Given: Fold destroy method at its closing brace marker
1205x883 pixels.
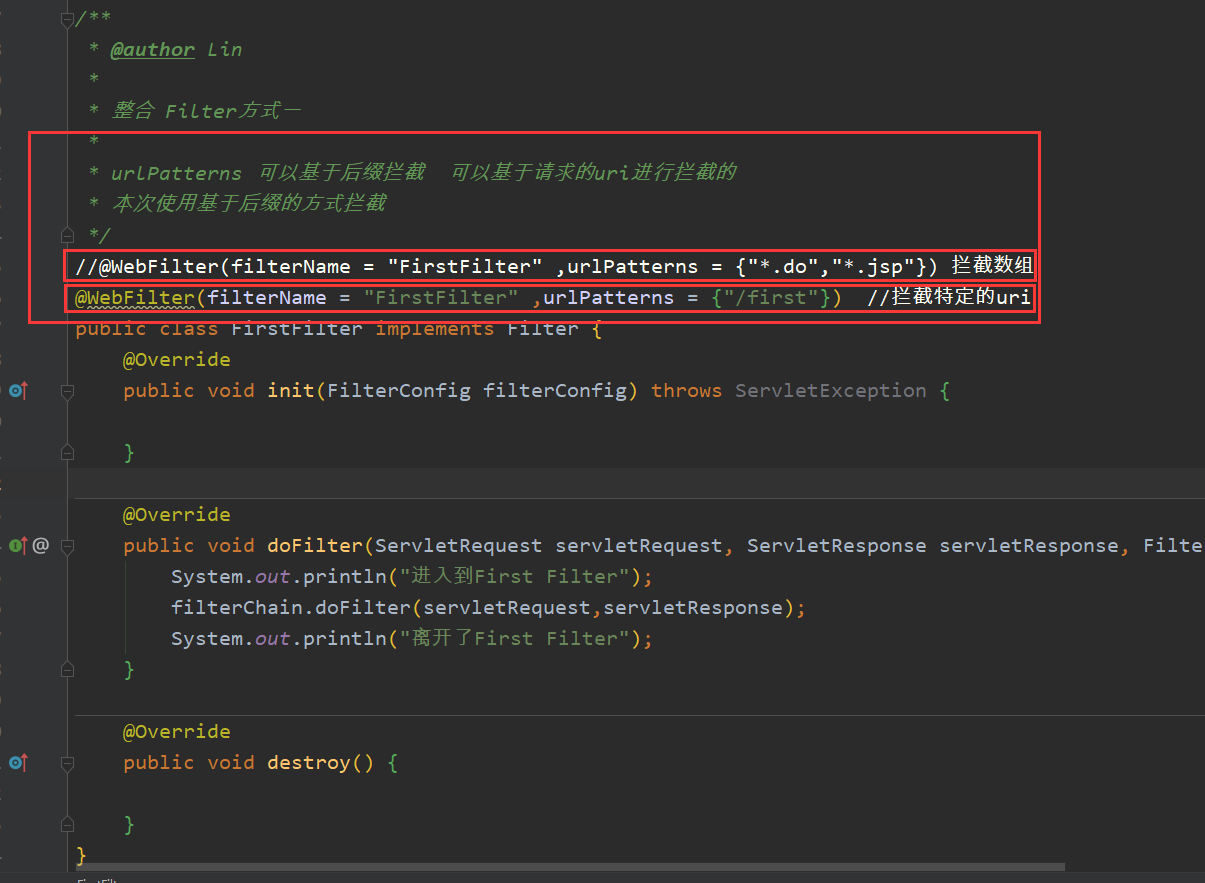Looking at the screenshot, I should click(67, 825).
